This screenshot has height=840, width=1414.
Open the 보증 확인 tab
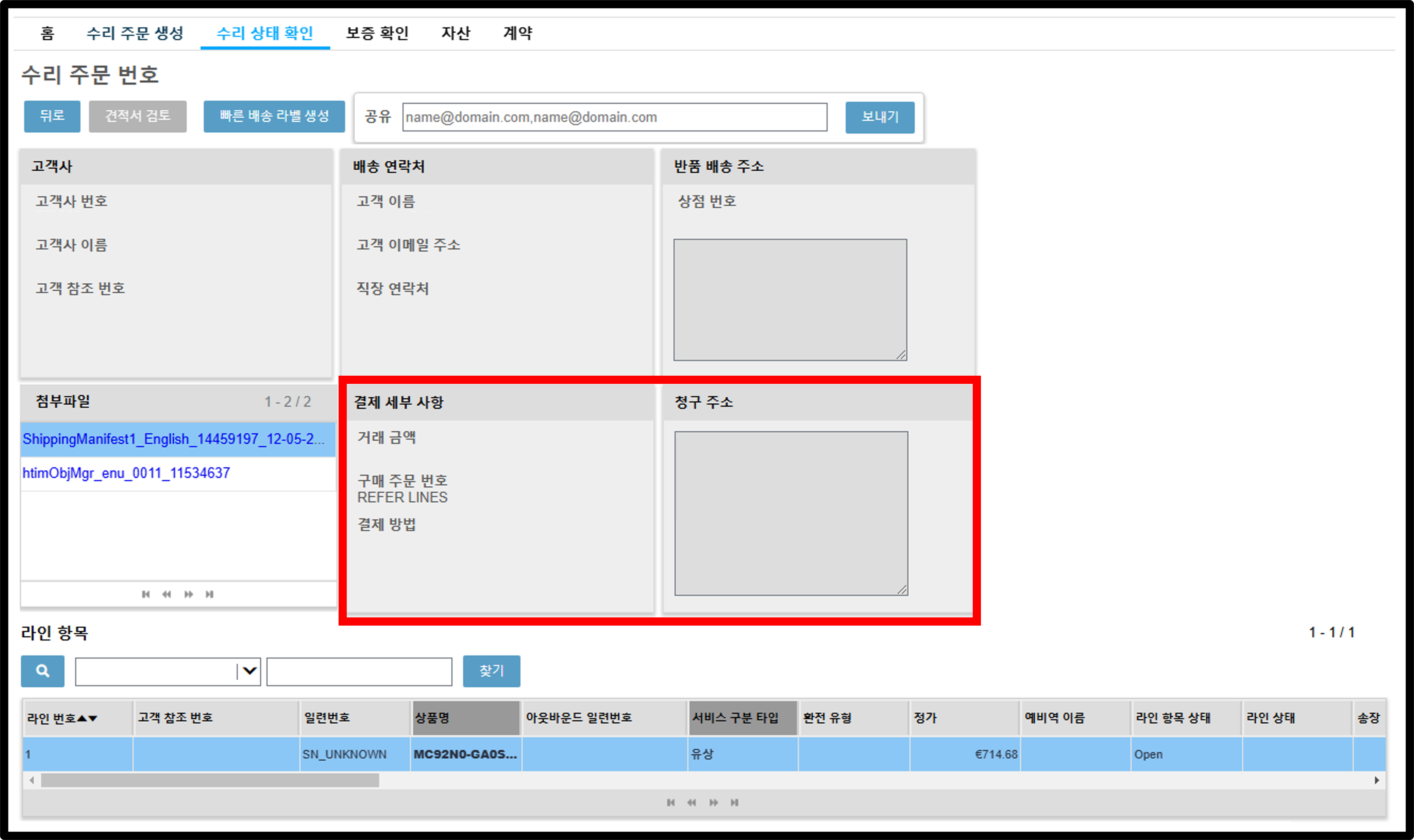pos(377,33)
